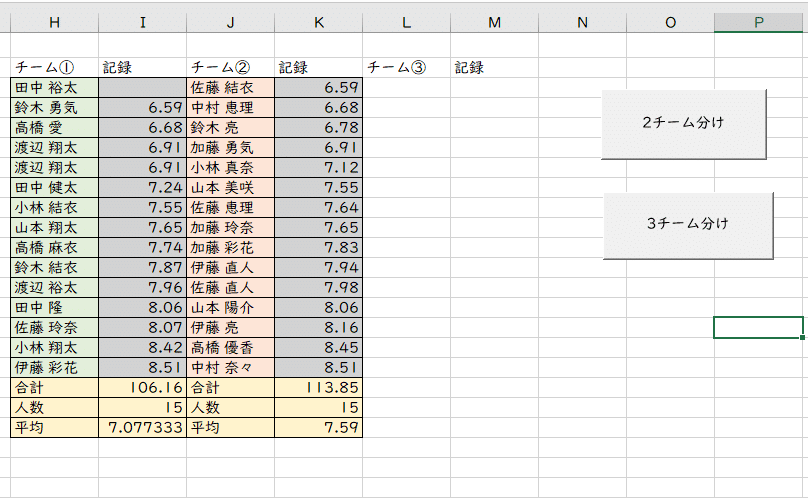Screen dimensions: 808x498
Task: Select the cell 山本 翔太
Action: 54,228
